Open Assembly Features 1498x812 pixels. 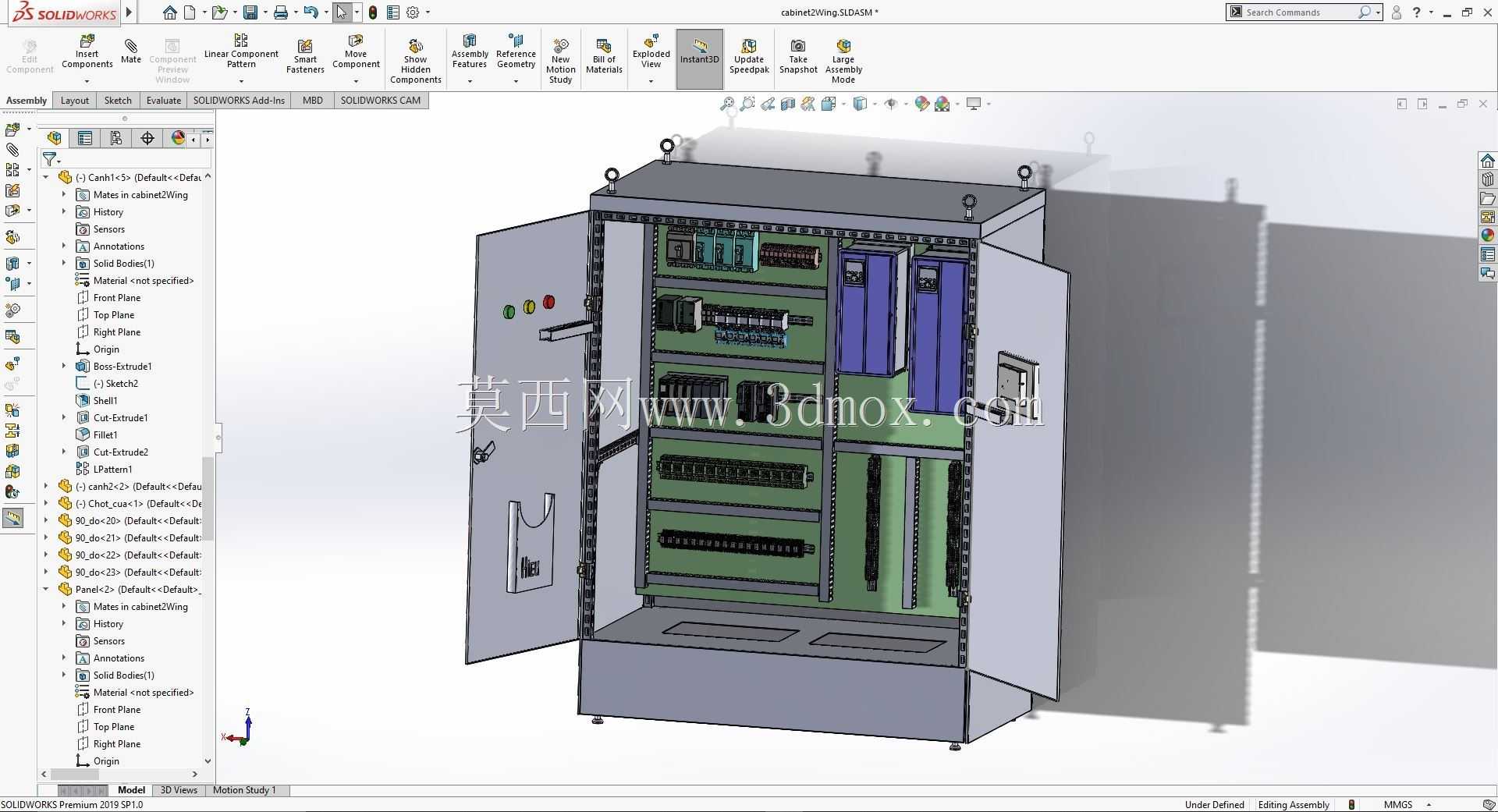[x=470, y=51]
